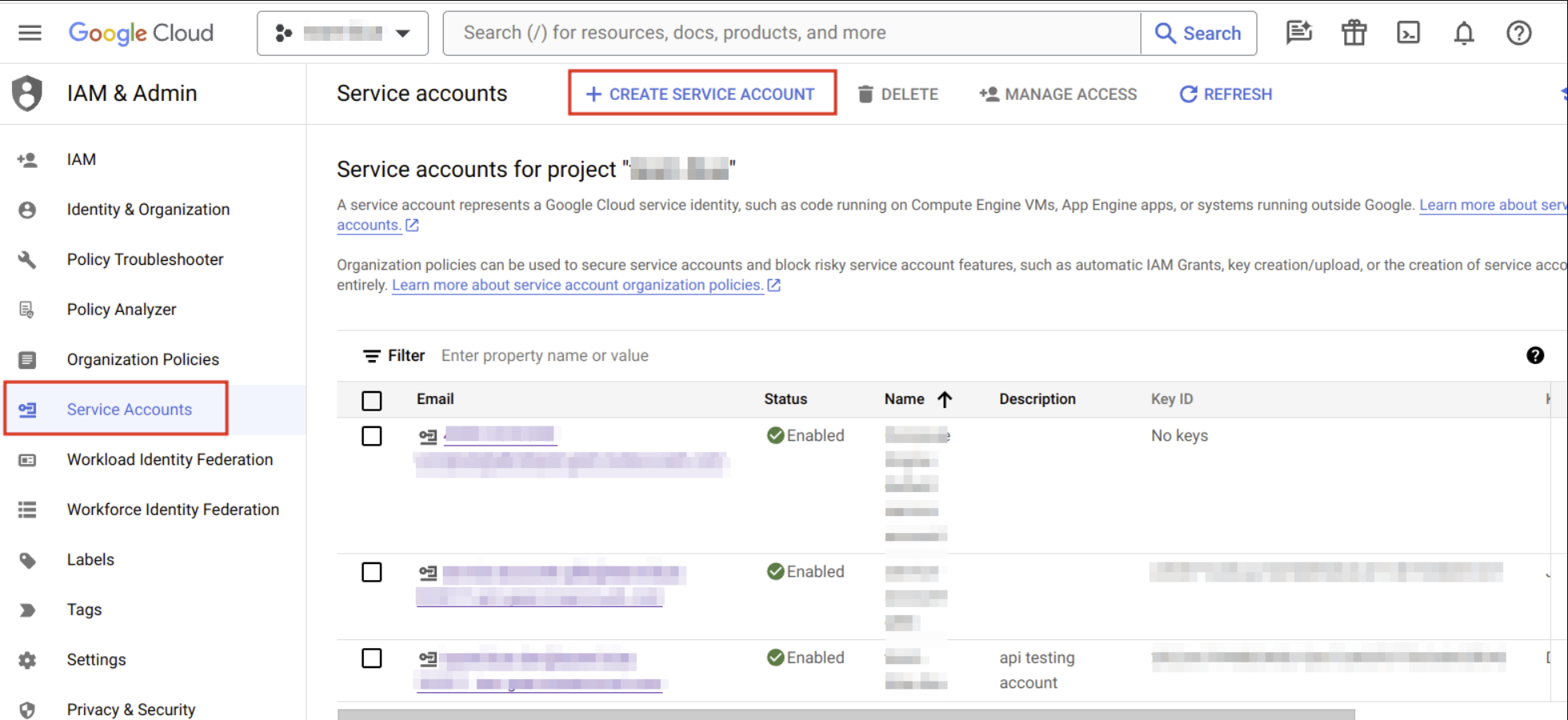Activate Cloud Shell terminal icon
1568x720 pixels.
[x=1408, y=33]
